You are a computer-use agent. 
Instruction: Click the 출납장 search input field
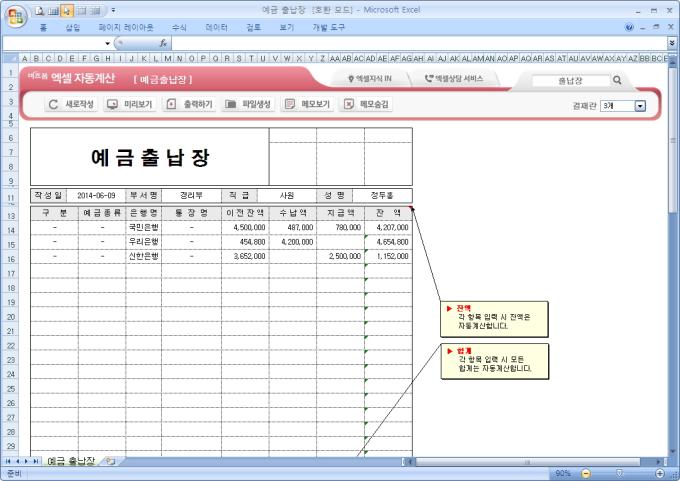click(x=570, y=81)
